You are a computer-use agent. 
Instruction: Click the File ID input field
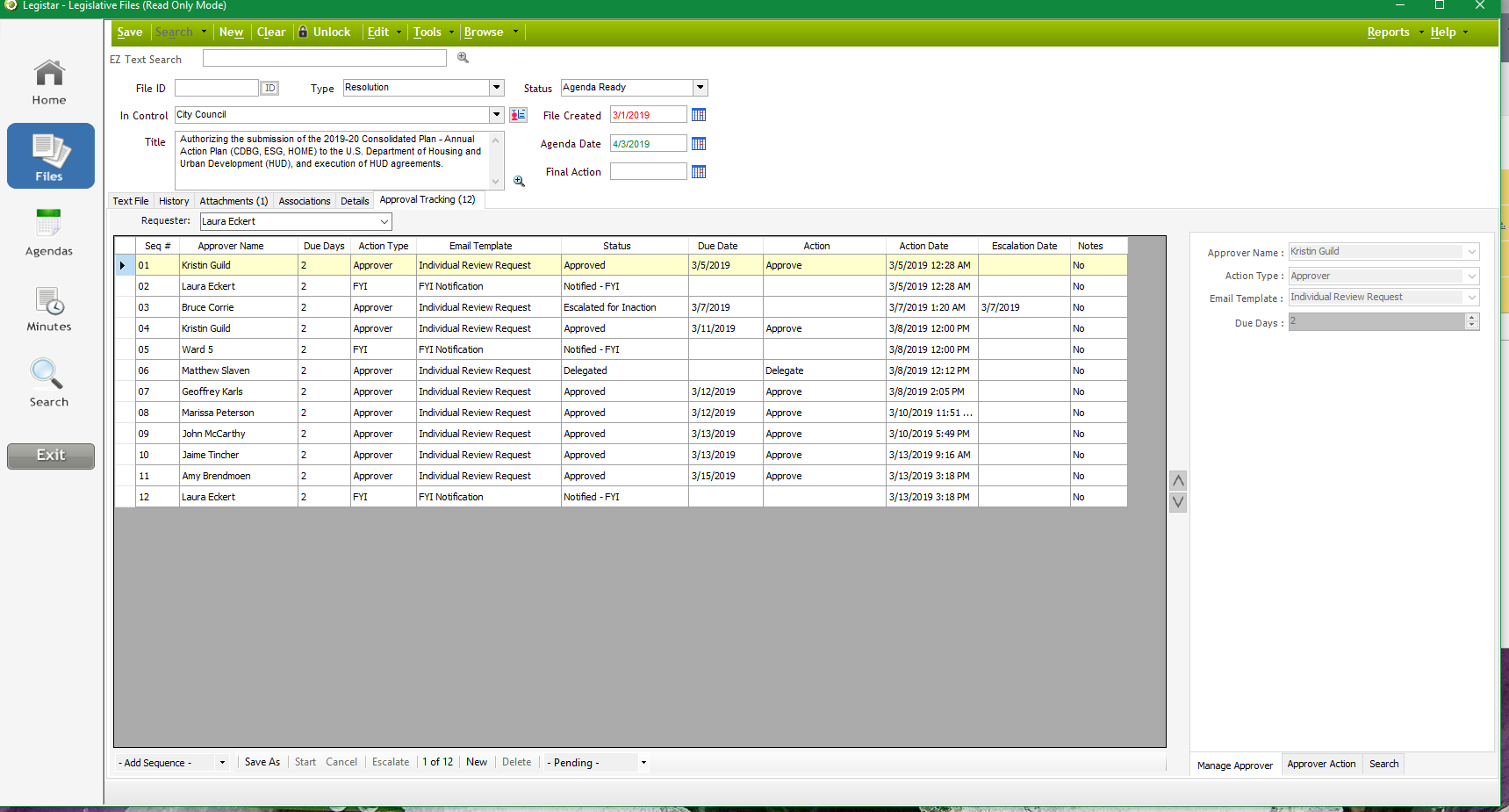[x=216, y=88]
